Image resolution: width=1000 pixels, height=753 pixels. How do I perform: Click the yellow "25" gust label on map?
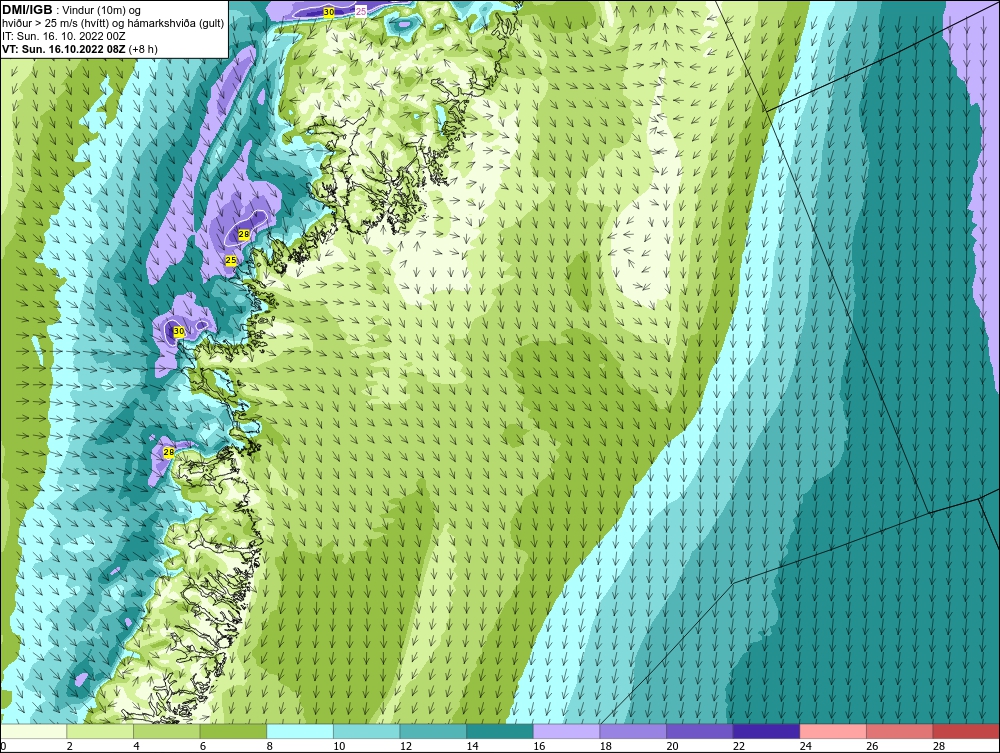click(x=231, y=260)
